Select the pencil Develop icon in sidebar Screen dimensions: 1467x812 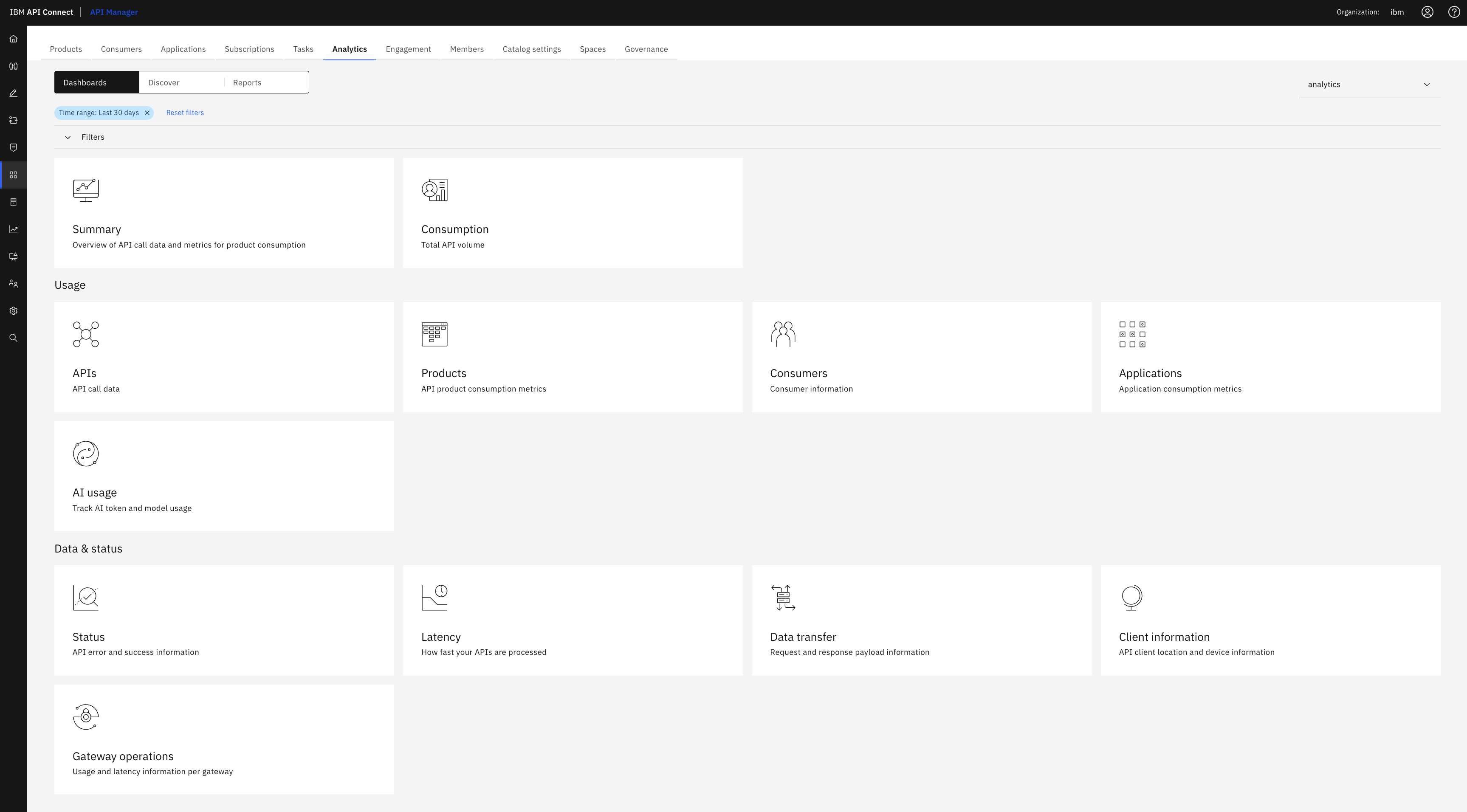tap(13, 93)
